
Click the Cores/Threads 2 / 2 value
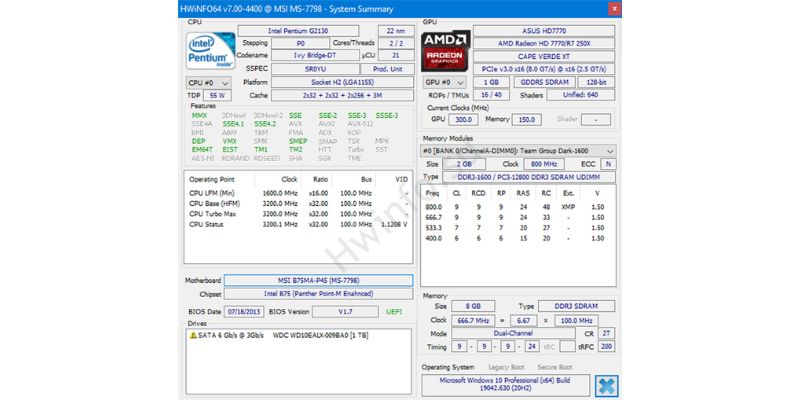coord(396,43)
